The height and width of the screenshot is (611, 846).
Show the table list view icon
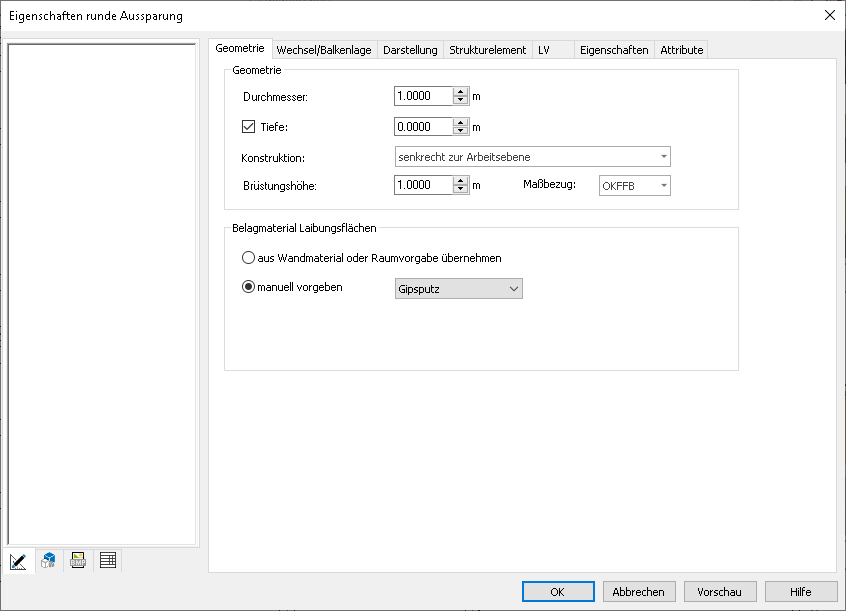tap(108, 561)
